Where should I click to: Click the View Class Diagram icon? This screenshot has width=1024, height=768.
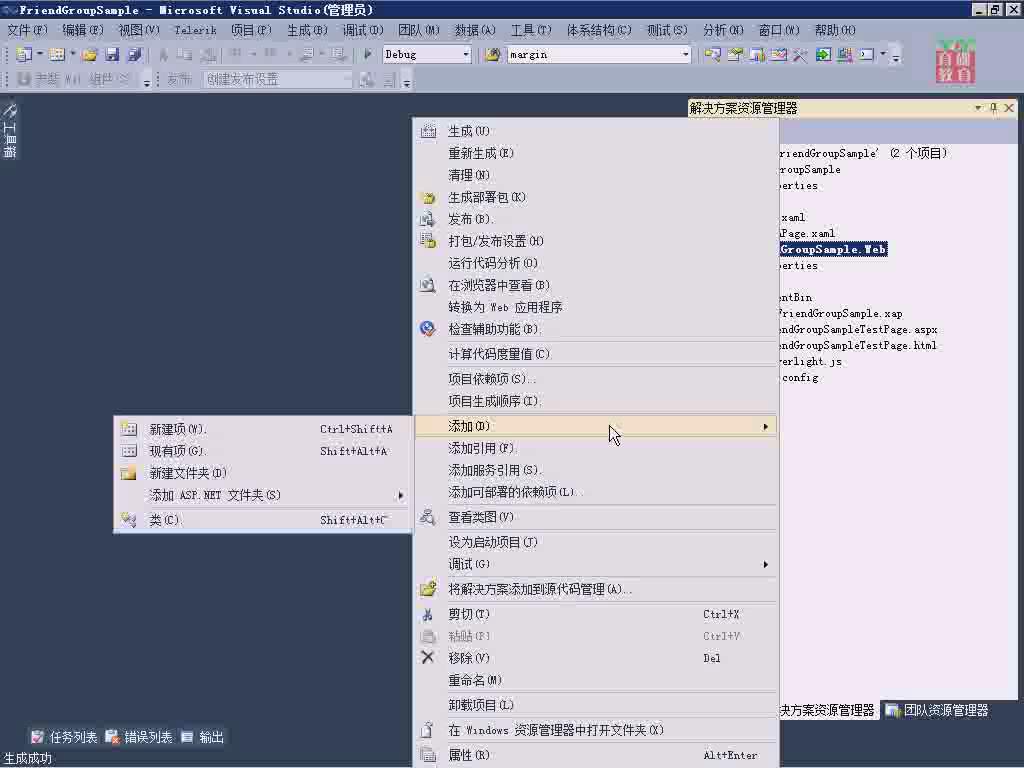pyautogui.click(x=428, y=517)
